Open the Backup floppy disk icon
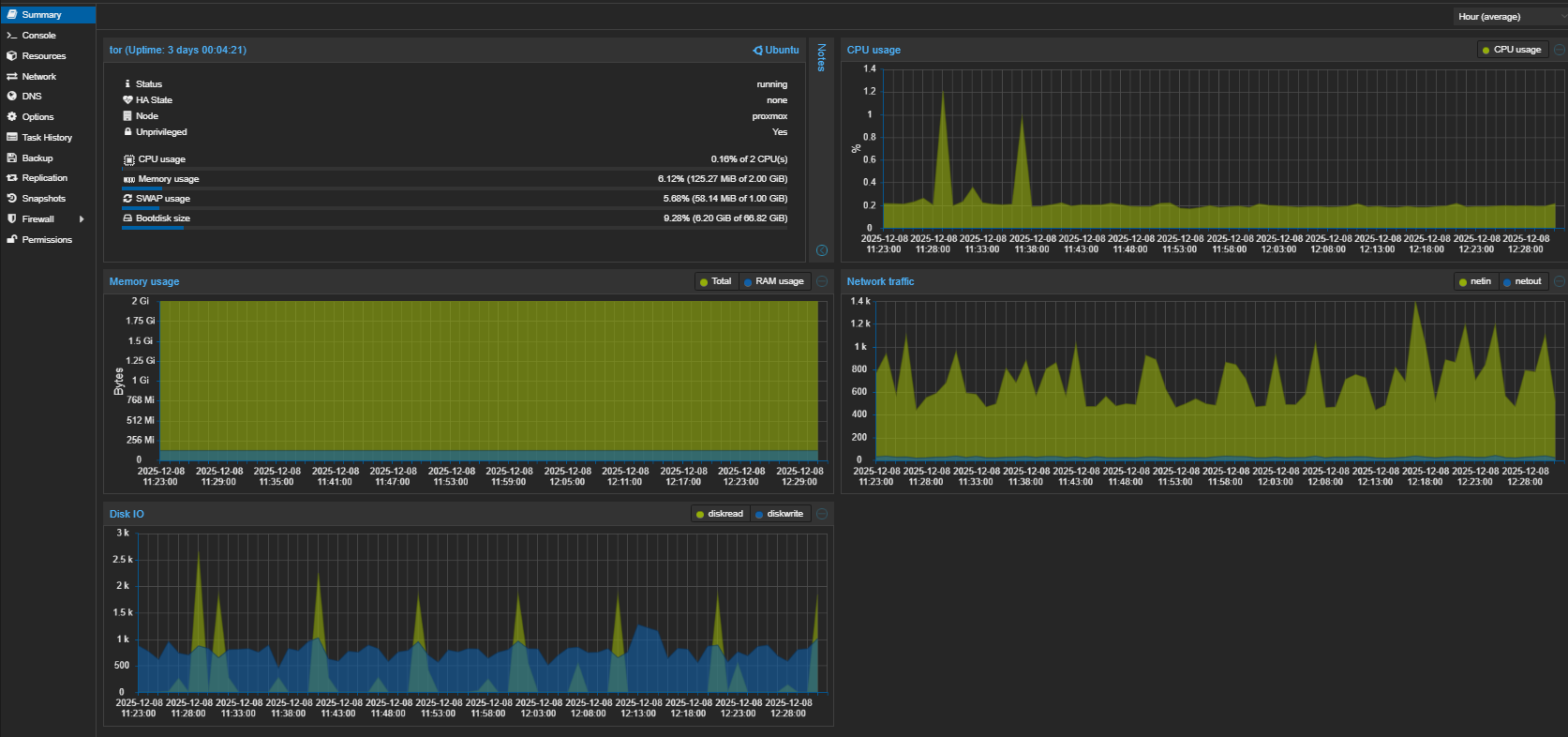This screenshot has width=1568, height=737. point(12,158)
